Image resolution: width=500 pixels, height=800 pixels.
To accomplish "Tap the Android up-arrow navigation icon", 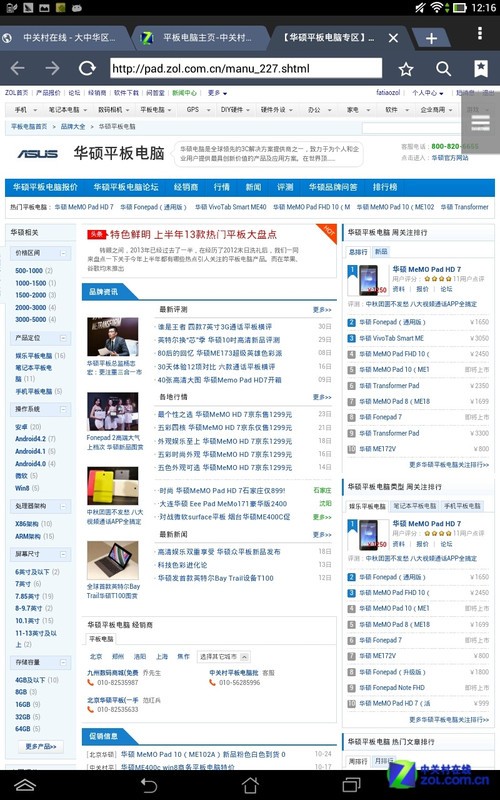I will (24, 785).
